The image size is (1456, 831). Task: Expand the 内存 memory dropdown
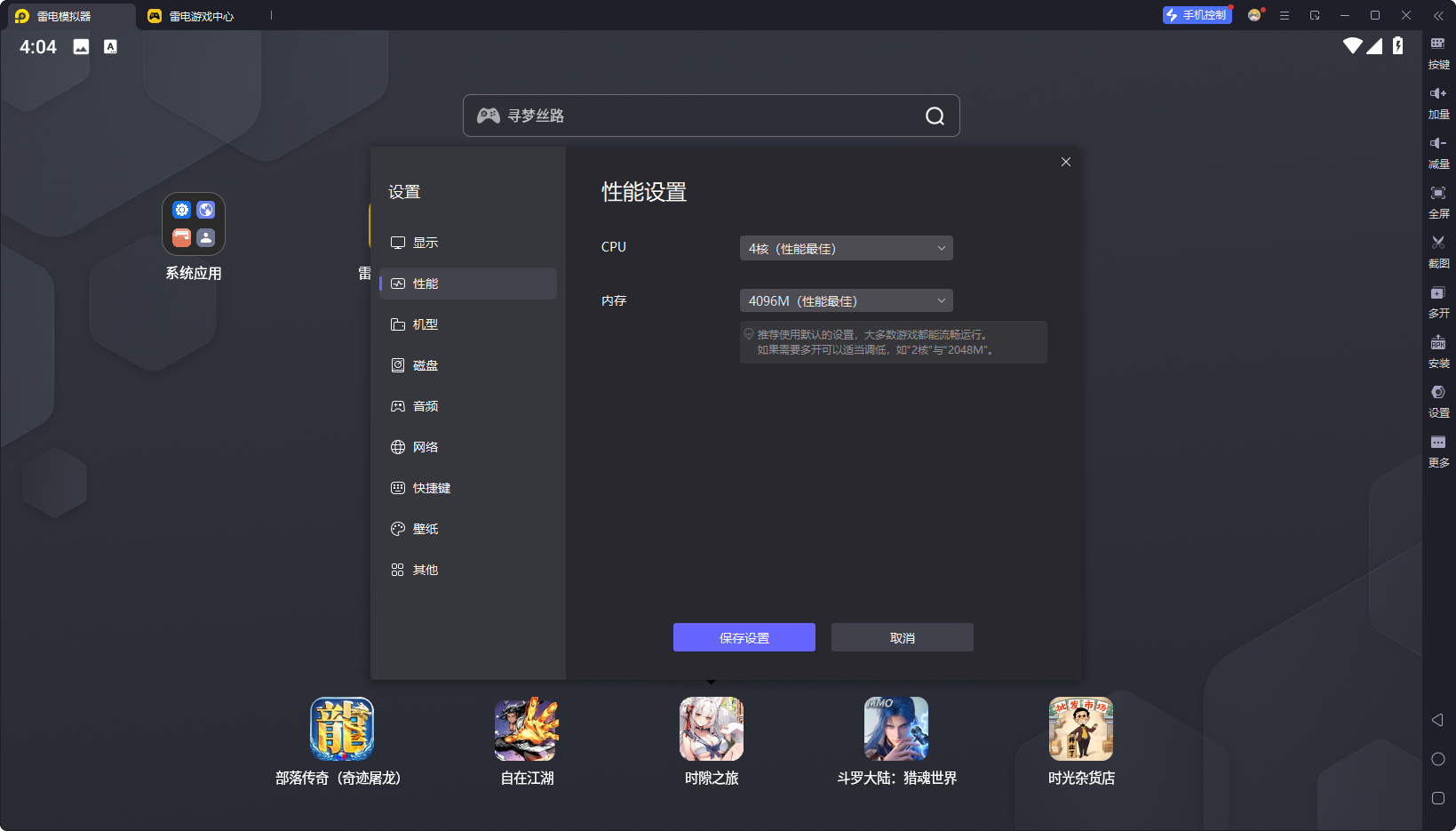847,300
